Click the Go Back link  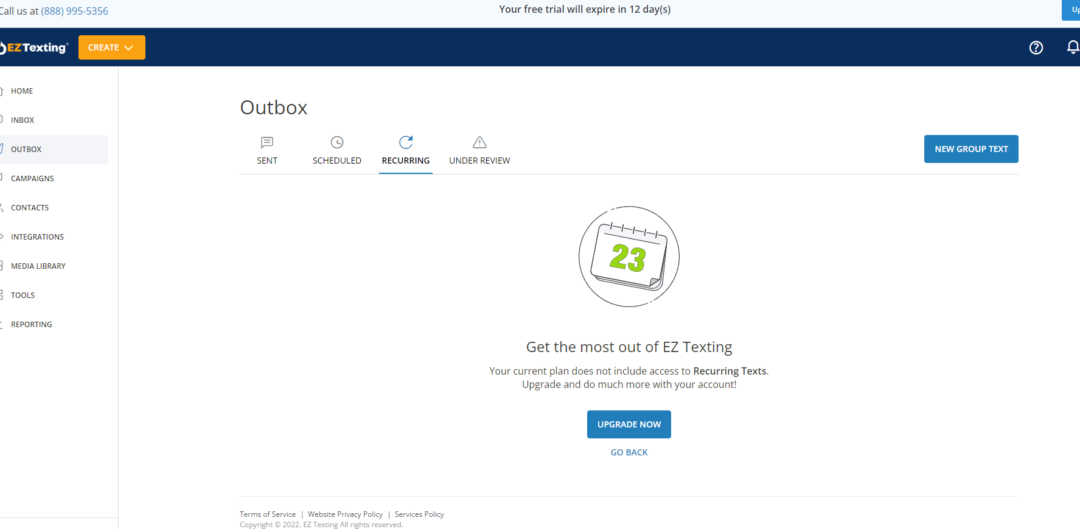click(629, 453)
